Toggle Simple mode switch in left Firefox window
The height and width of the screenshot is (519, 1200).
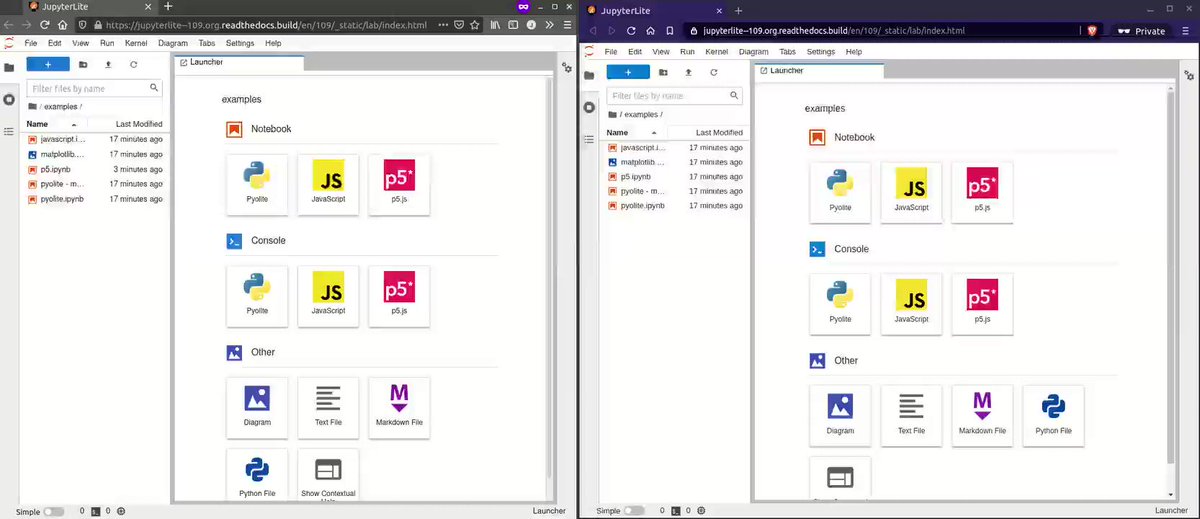point(54,511)
